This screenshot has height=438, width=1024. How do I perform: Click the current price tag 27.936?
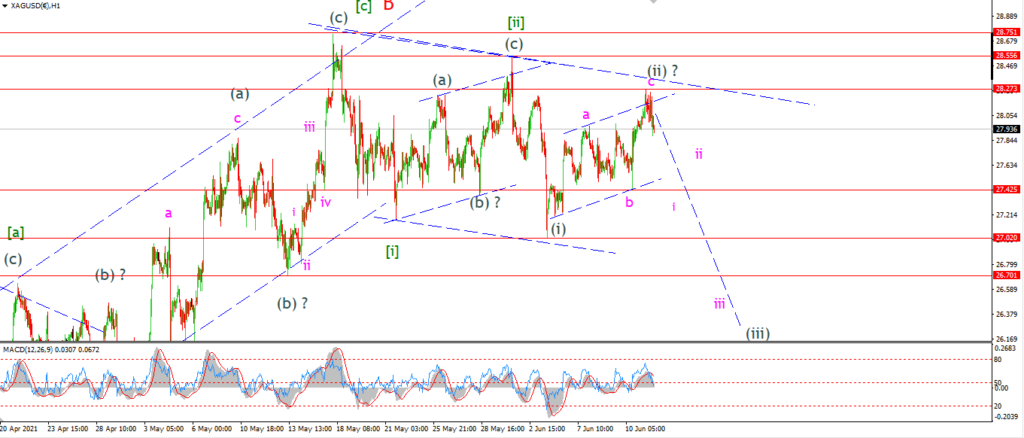point(1003,129)
